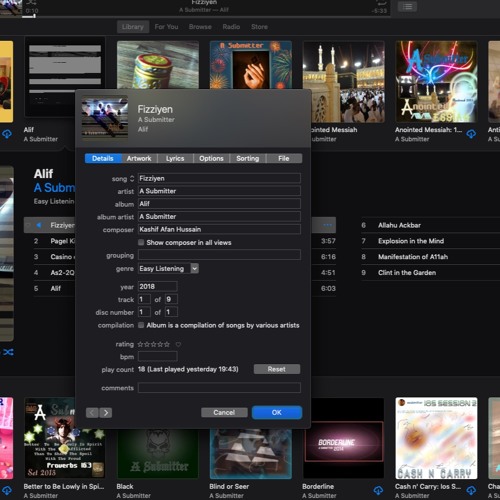Download Borderline album via cloud icon
The width and height of the screenshot is (500, 500).
coord(378,490)
